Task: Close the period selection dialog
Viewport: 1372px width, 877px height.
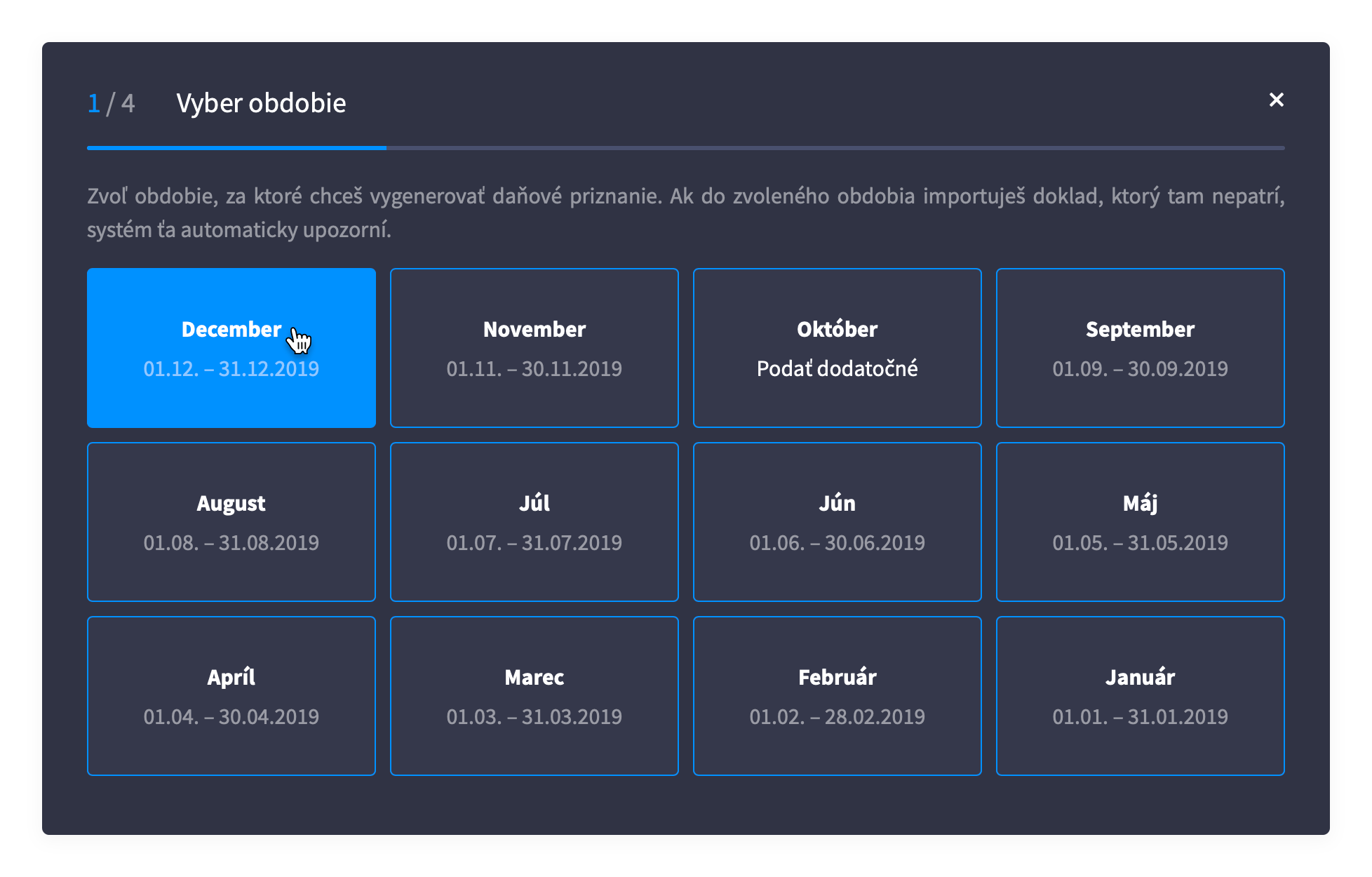Action: coord(1276,100)
